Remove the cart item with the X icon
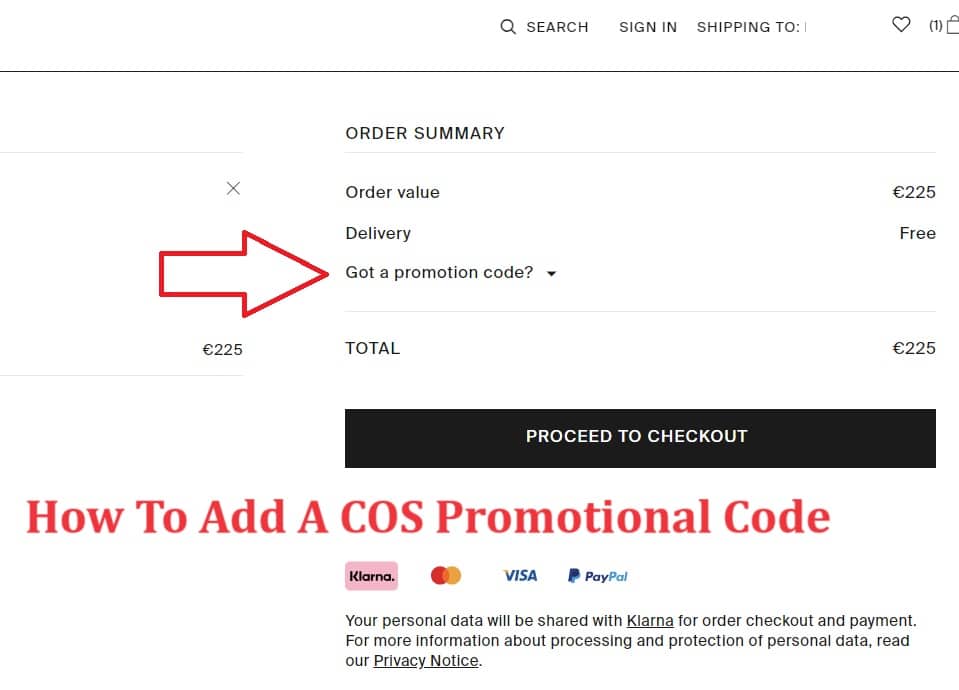Viewport: 959px width, 690px height. (233, 188)
